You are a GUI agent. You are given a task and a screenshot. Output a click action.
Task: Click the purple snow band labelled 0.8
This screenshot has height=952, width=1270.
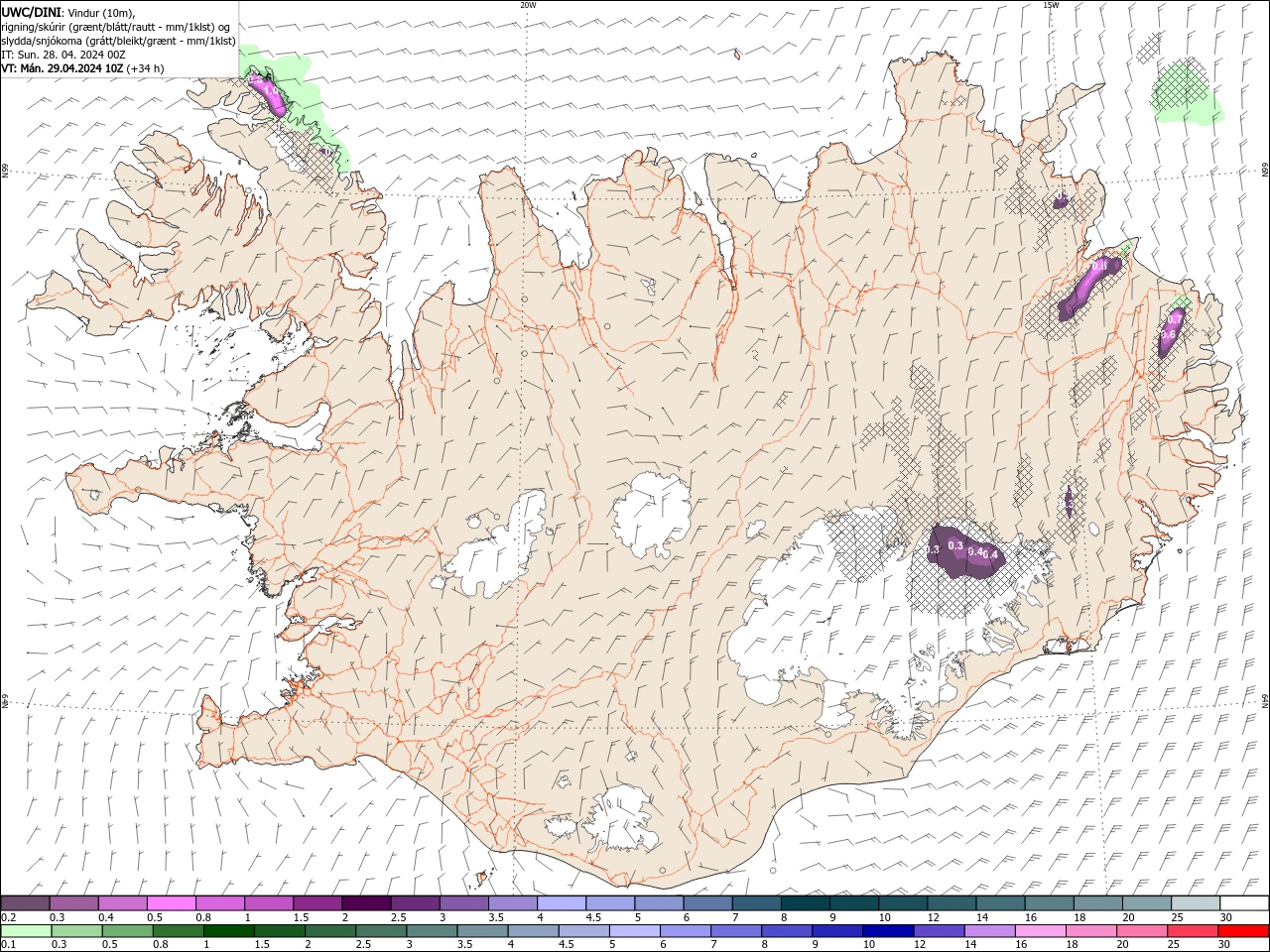click(x=1087, y=288)
